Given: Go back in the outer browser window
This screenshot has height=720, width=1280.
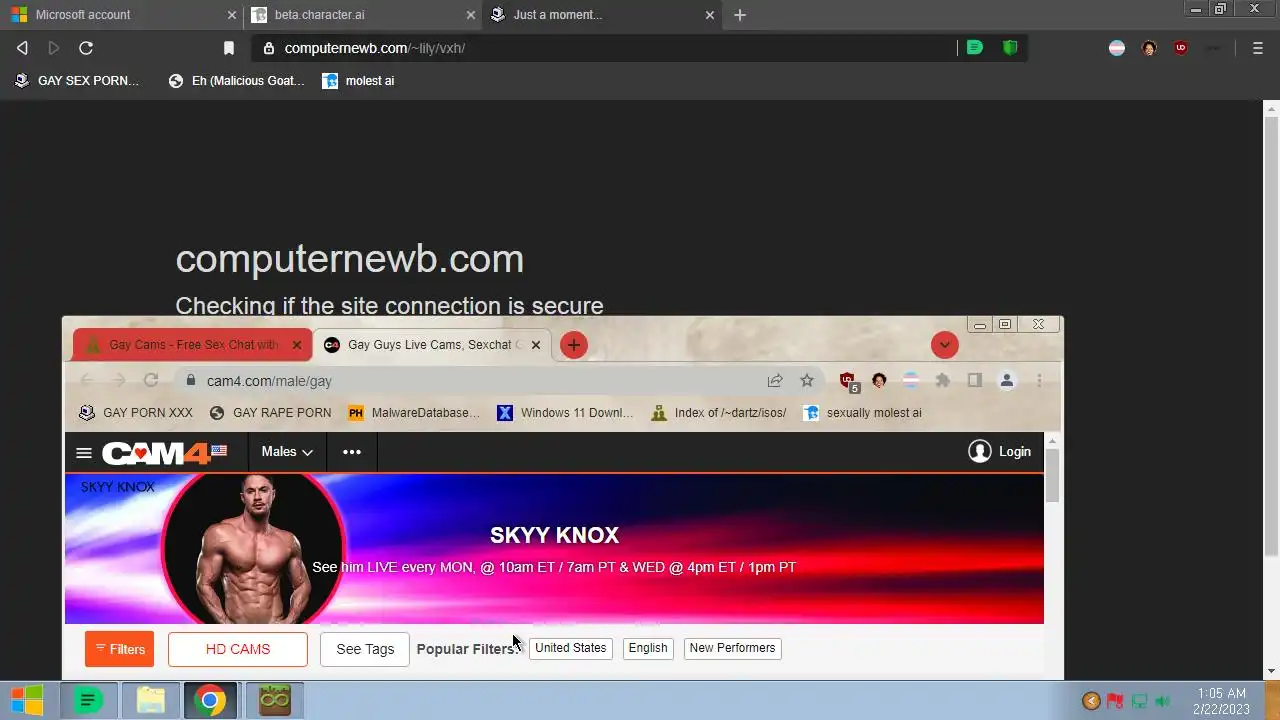Looking at the screenshot, I should (x=22, y=48).
